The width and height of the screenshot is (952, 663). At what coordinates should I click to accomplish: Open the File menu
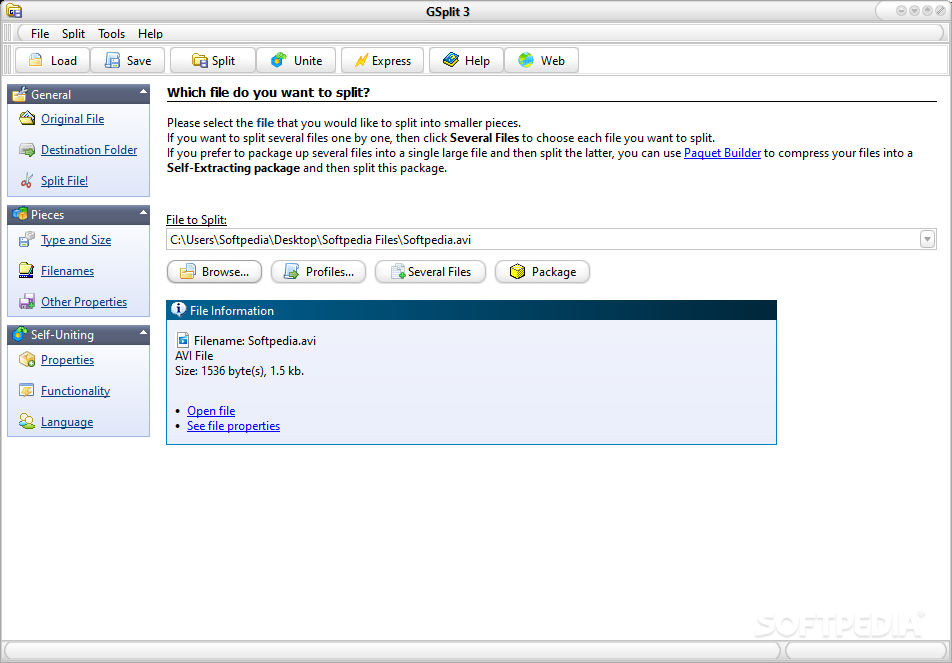click(x=40, y=33)
